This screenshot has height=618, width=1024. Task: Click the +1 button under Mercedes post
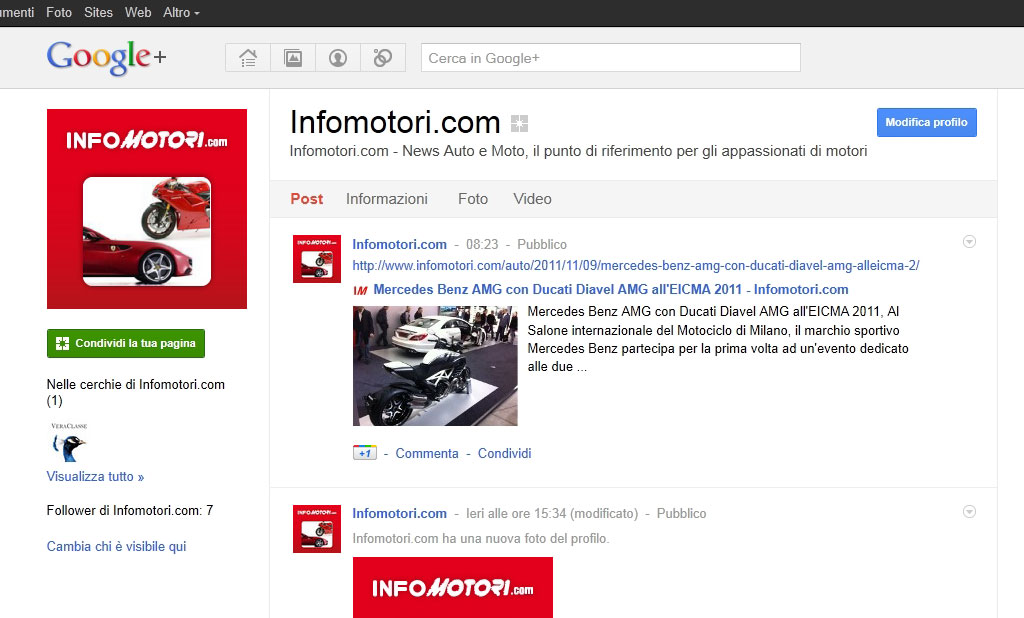(364, 453)
